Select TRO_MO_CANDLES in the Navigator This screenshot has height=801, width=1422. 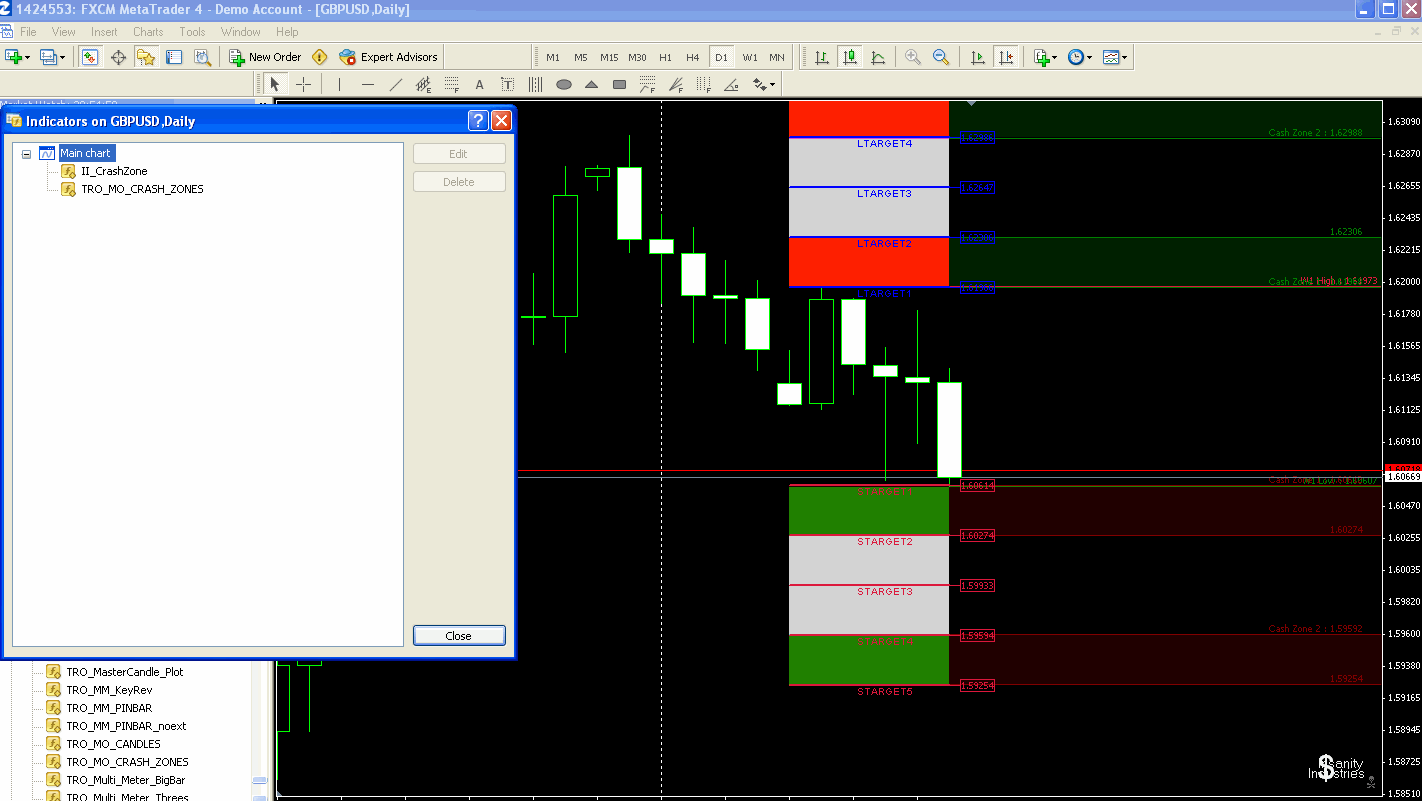[113, 744]
